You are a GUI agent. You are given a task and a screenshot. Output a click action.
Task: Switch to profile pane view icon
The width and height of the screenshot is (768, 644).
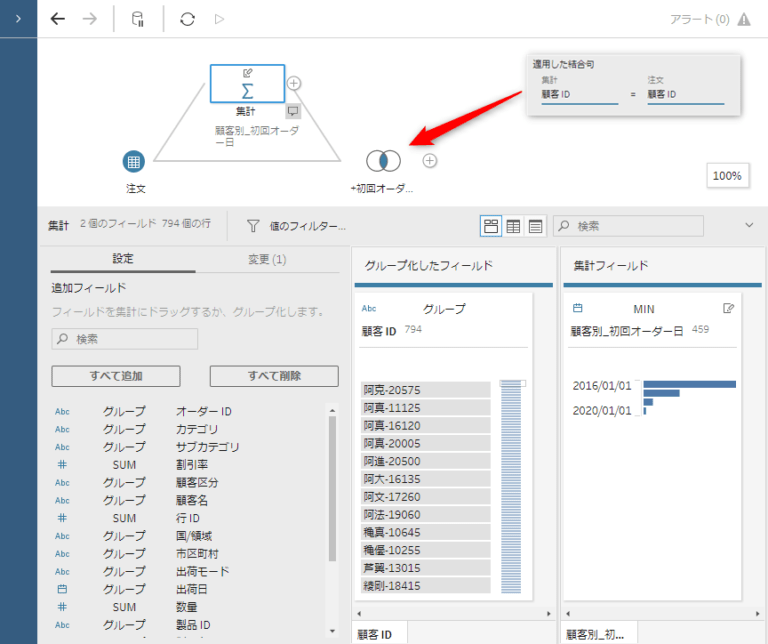click(491, 226)
